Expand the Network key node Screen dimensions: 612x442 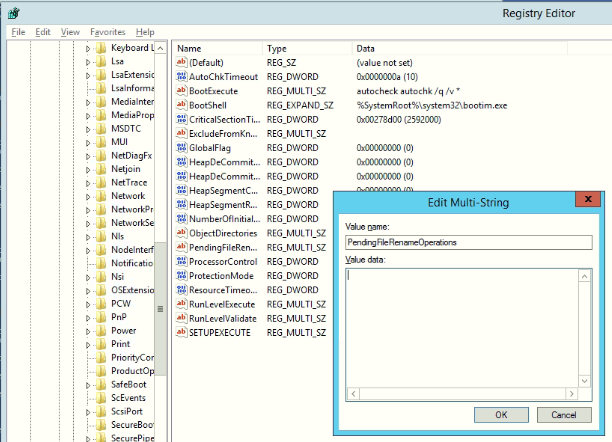pyautogui.click(x=88, y=196)
